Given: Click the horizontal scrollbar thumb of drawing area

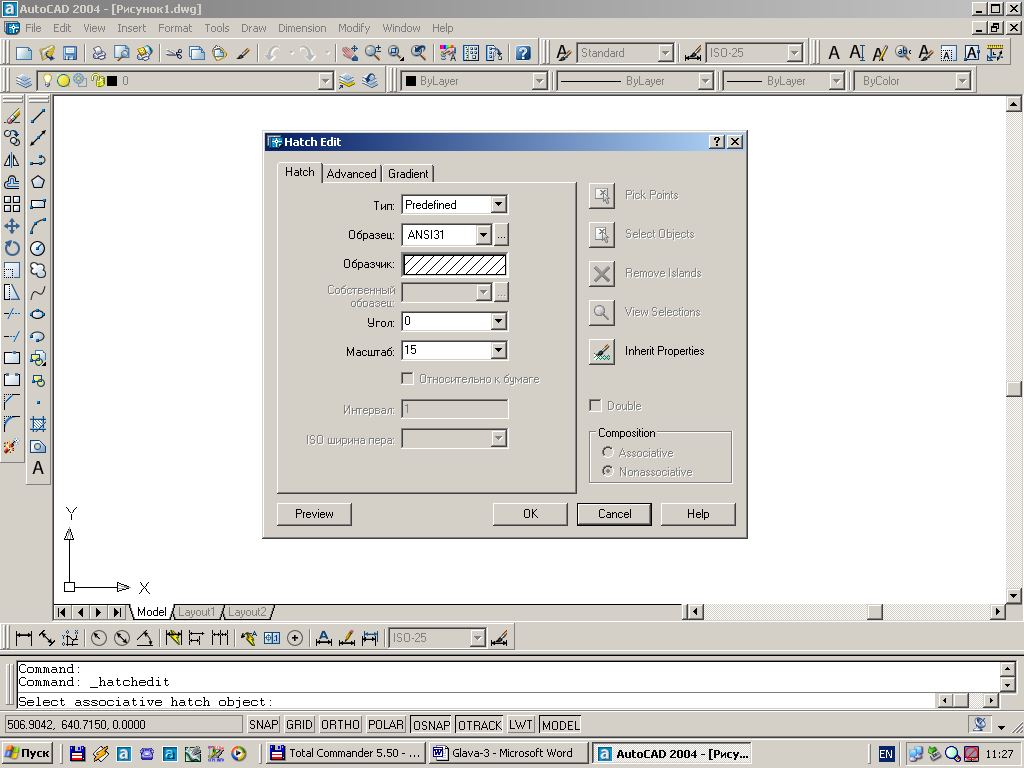Looking at the screenshot, I should (875, 612).
